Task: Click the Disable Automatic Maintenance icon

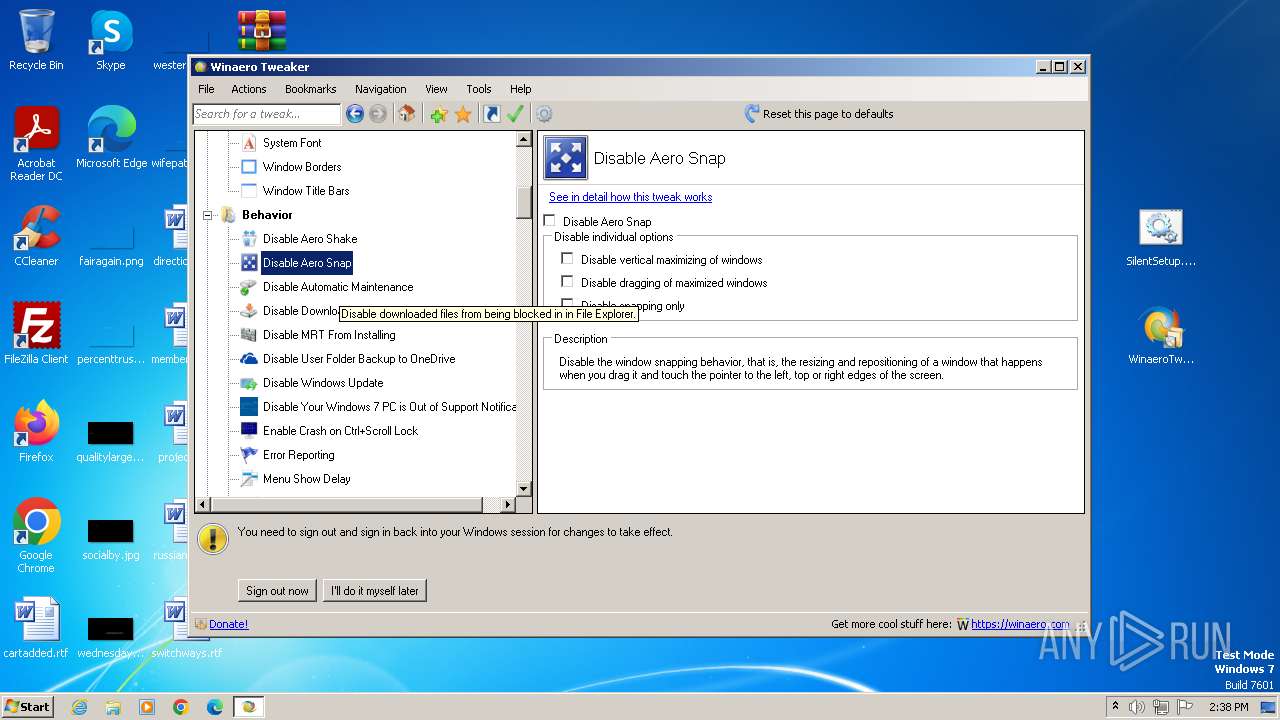Action: pyautogui.click(x=249, y=287)
